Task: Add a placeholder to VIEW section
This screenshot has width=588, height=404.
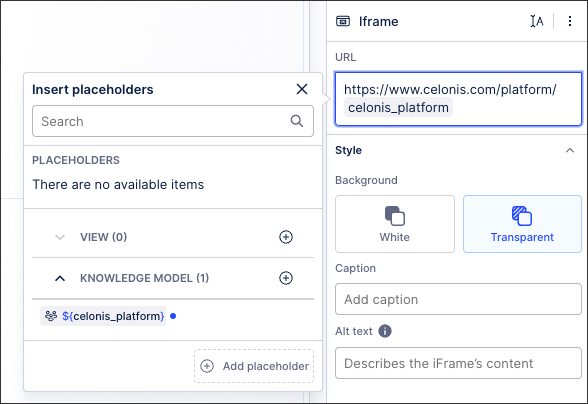Action: tap(286, 237)
